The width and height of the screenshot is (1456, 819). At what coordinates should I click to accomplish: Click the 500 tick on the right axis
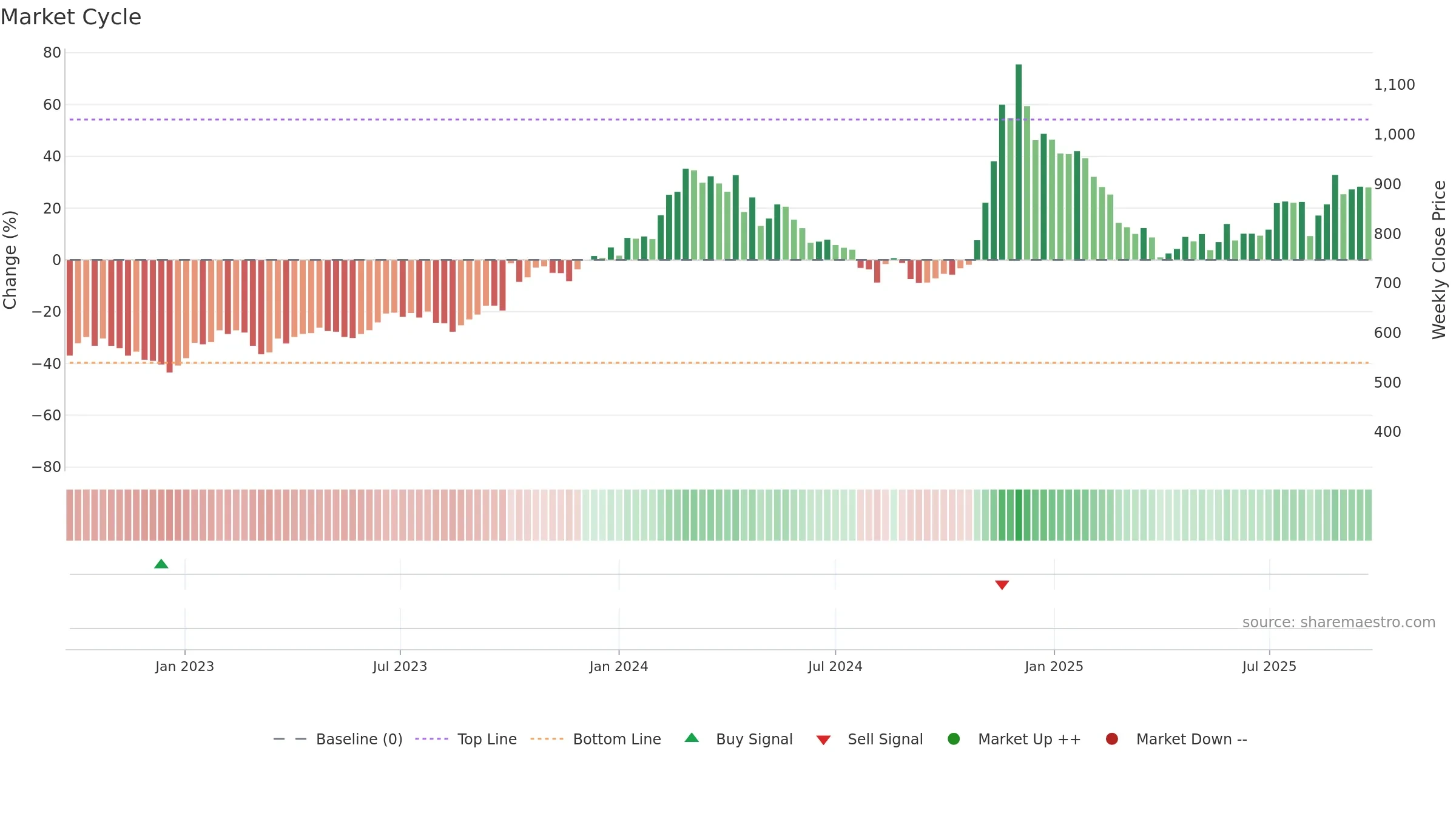1387,383
